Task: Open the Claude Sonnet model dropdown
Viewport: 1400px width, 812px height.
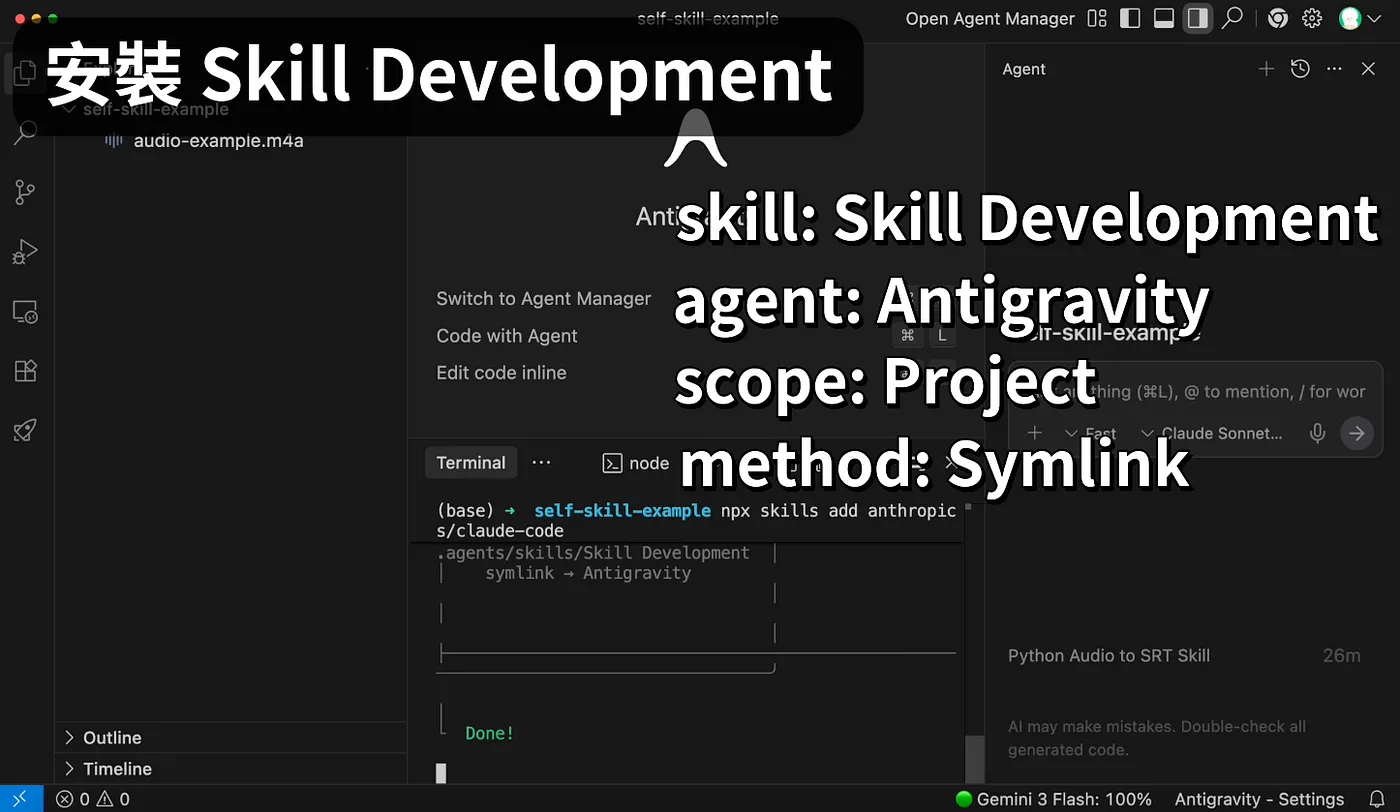Action: (1212, 433)
